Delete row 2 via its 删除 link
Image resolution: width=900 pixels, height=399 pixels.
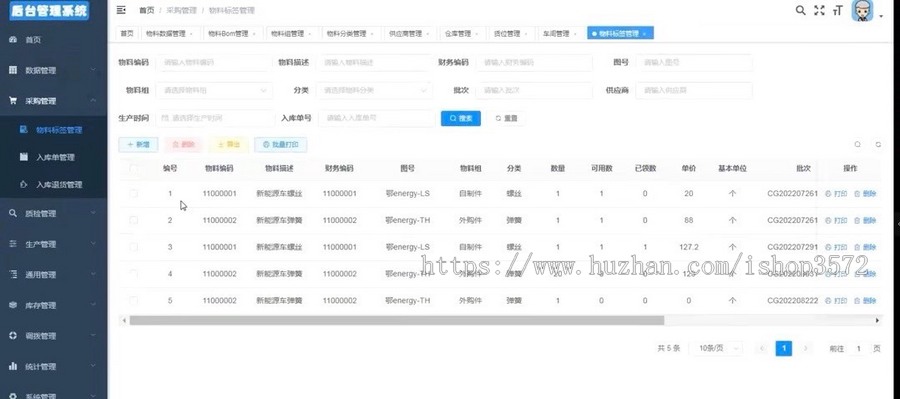click(866, 220)
